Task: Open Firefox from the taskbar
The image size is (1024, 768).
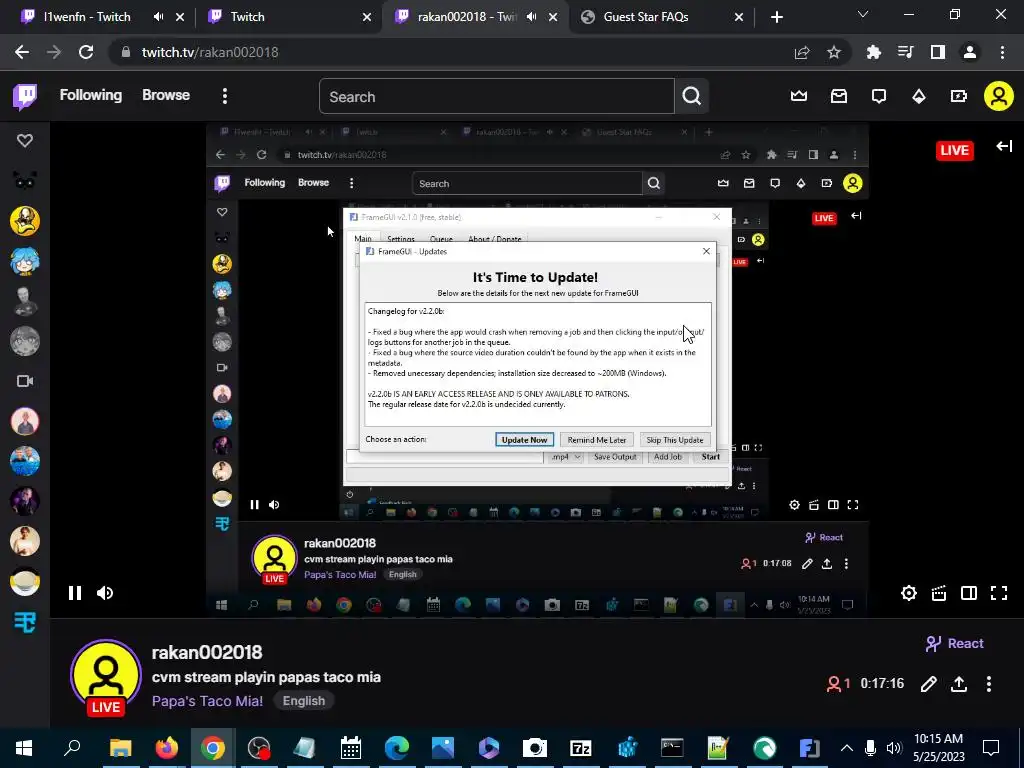Action: [167, 748]
